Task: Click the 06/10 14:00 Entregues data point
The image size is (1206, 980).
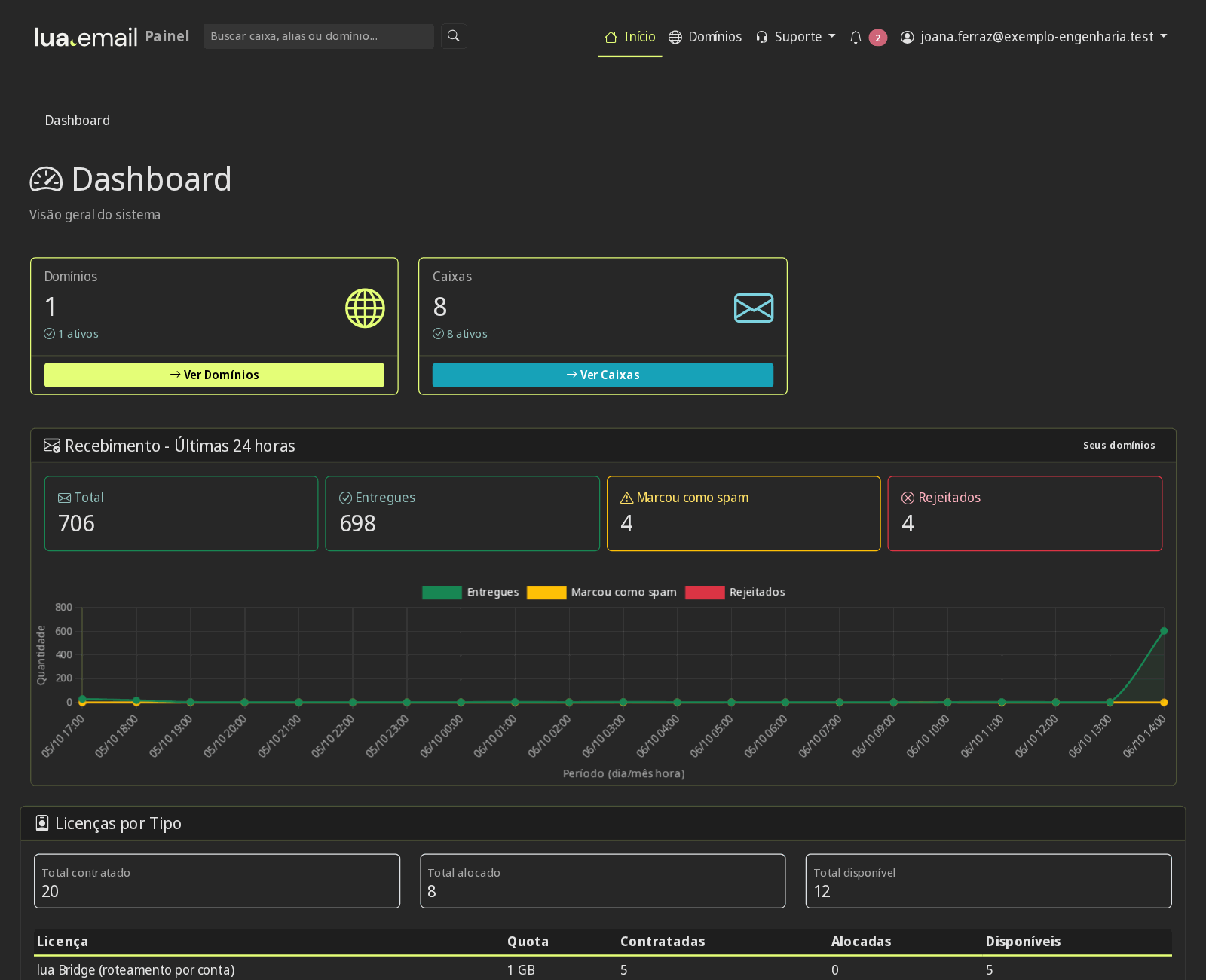Action: click(1164, 631)
